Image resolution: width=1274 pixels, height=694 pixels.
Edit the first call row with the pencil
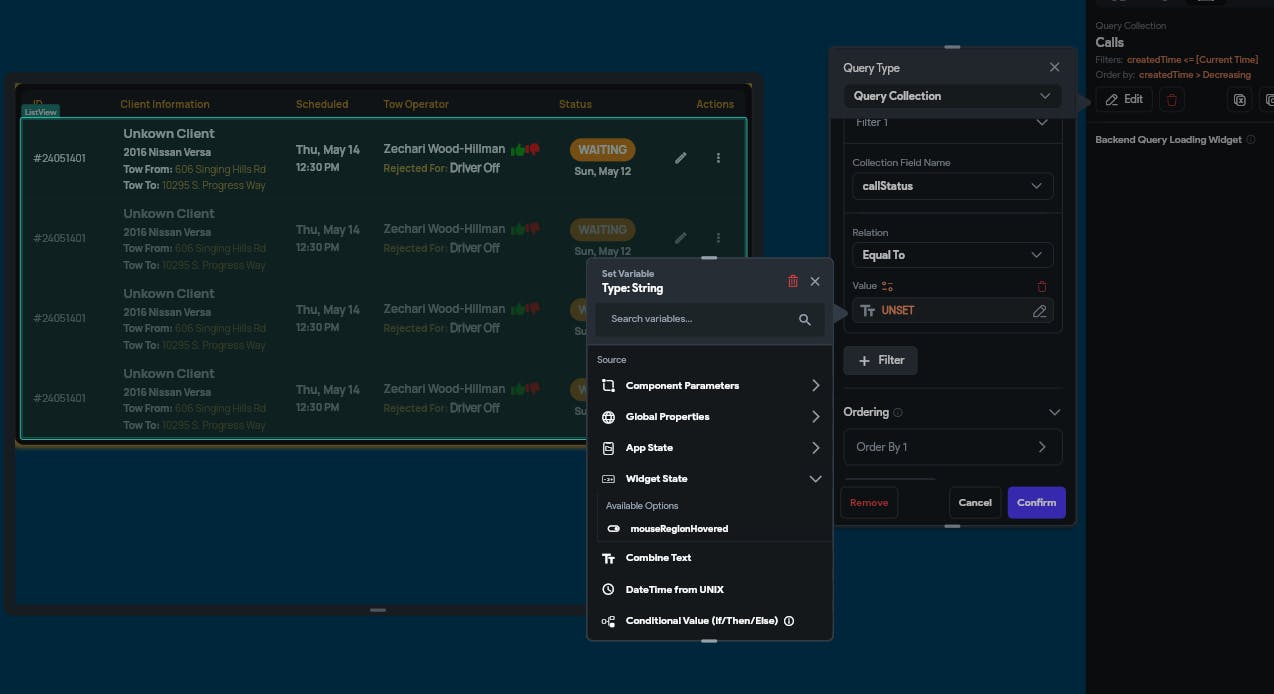681,158
